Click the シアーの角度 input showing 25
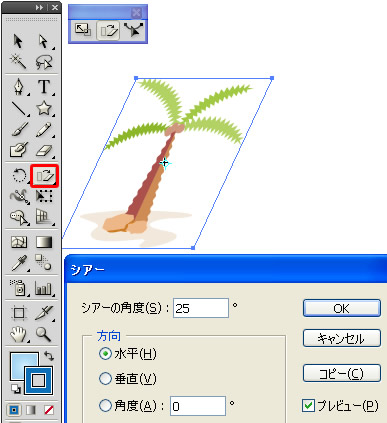 pyautogui.click(x=201, y=308)
